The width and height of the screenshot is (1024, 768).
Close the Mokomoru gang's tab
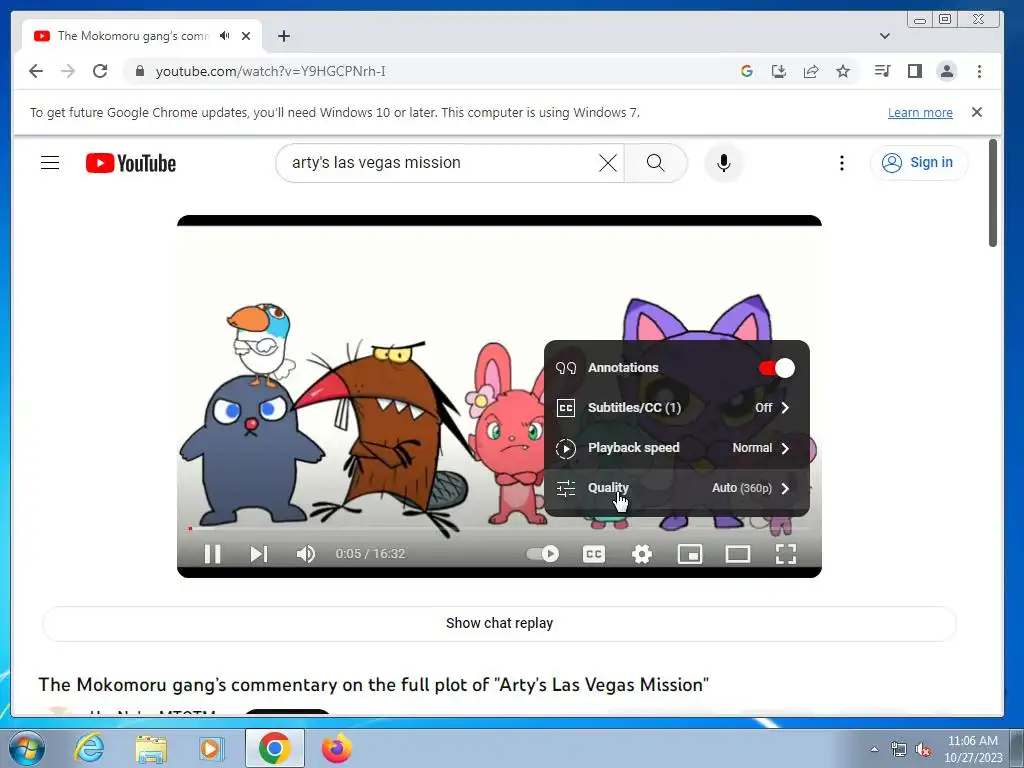pos(246,36)
